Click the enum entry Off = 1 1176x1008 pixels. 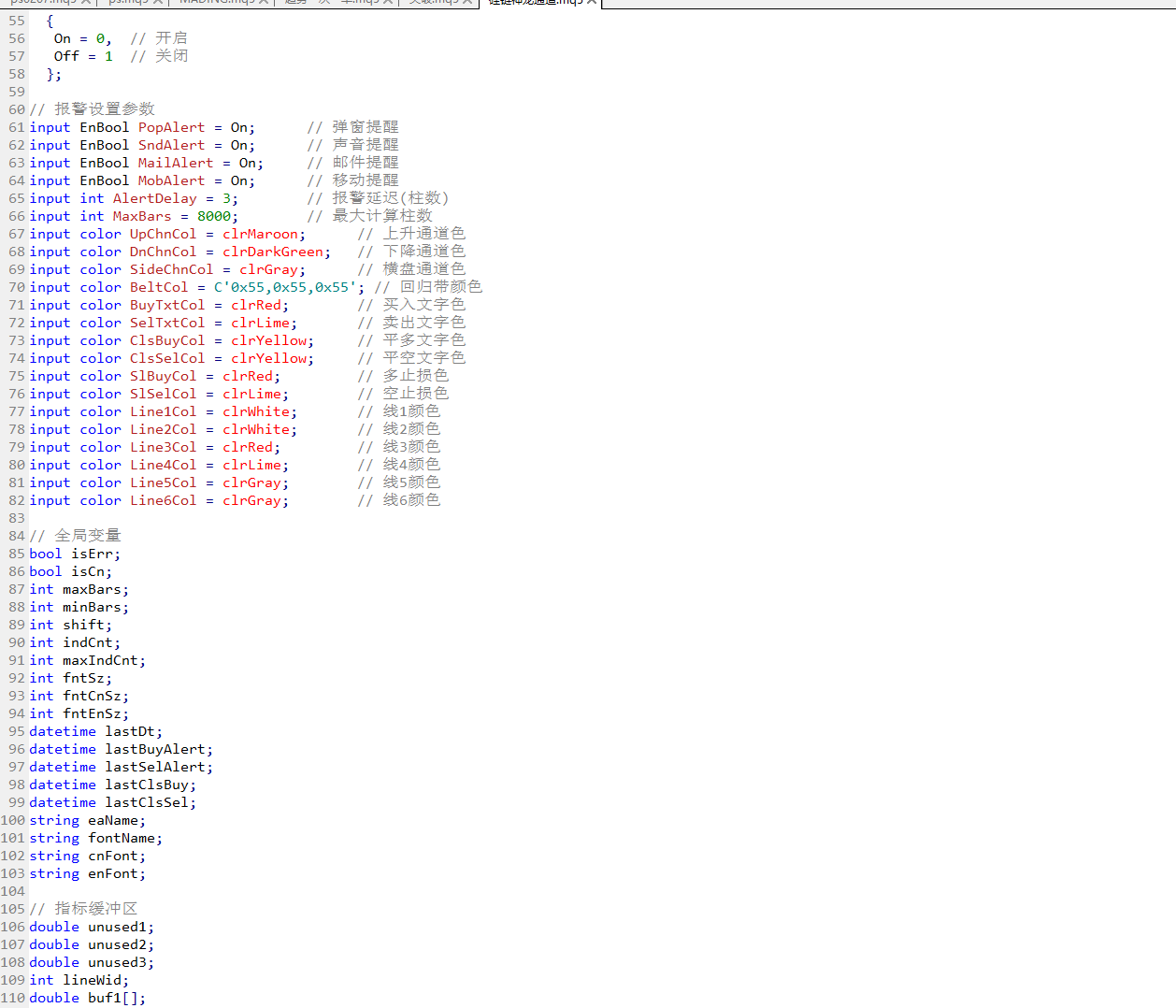[83, 56]
